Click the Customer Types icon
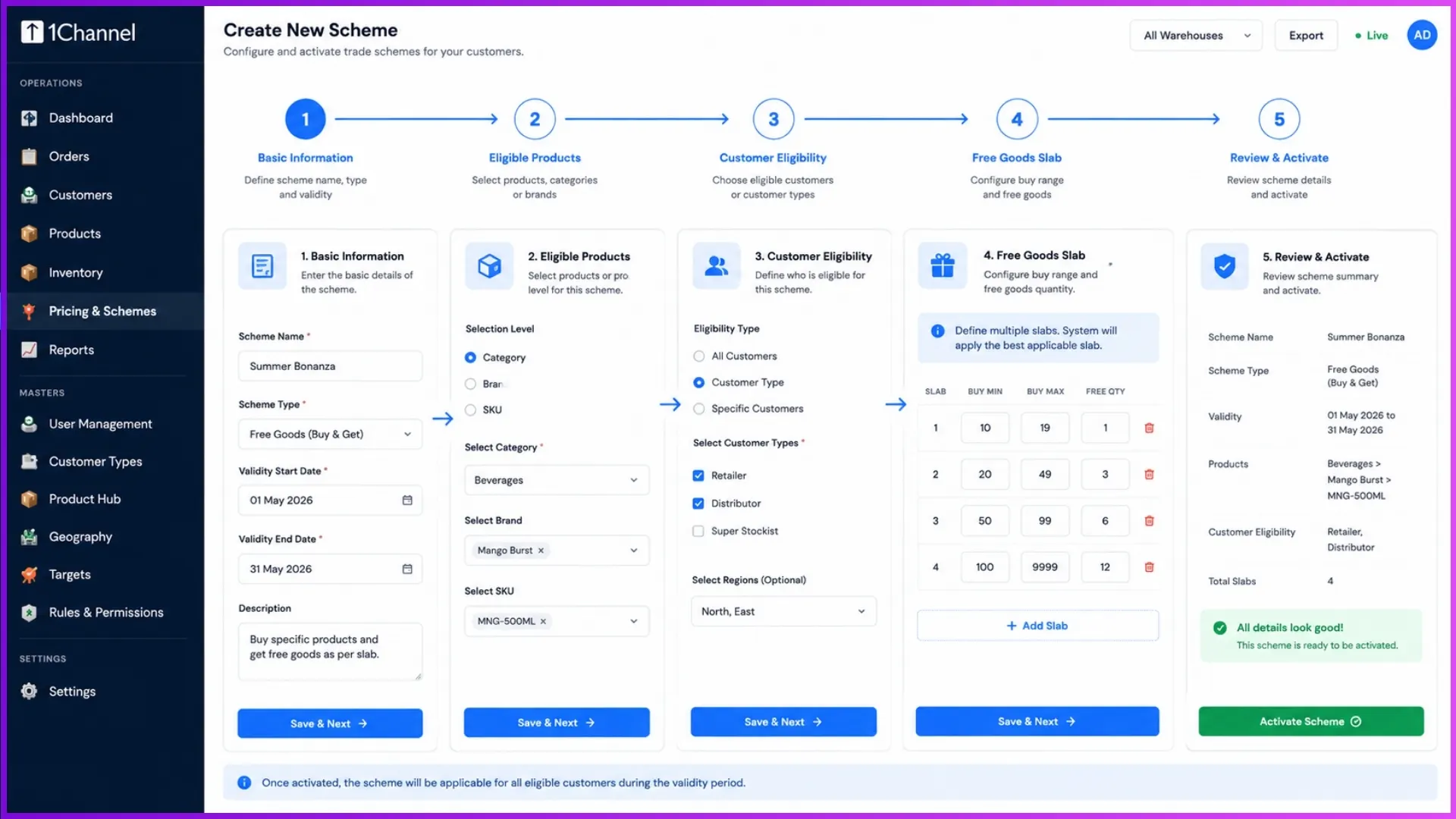The image size is (1456, 819). click(x=29, y=461)
